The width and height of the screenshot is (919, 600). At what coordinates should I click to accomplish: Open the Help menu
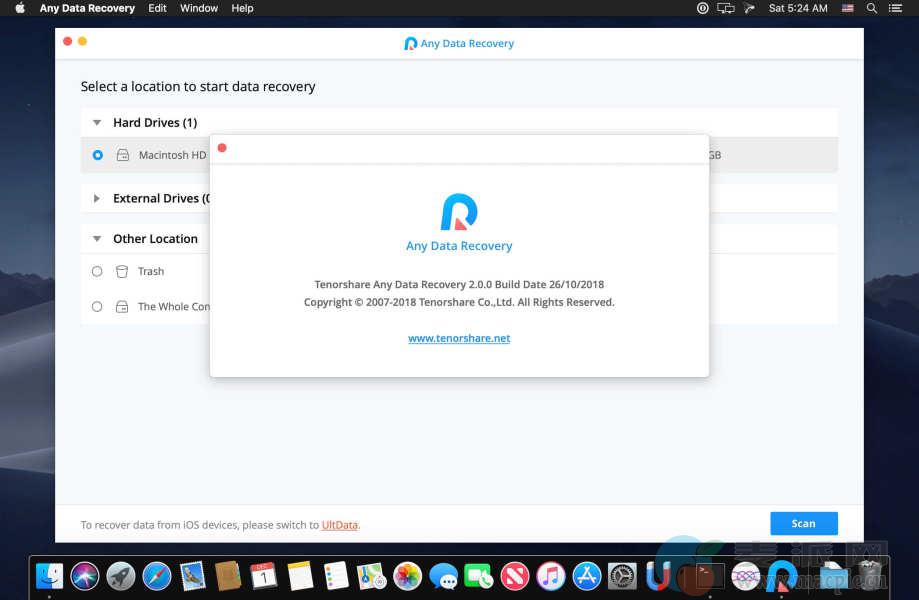pos(242,8)
